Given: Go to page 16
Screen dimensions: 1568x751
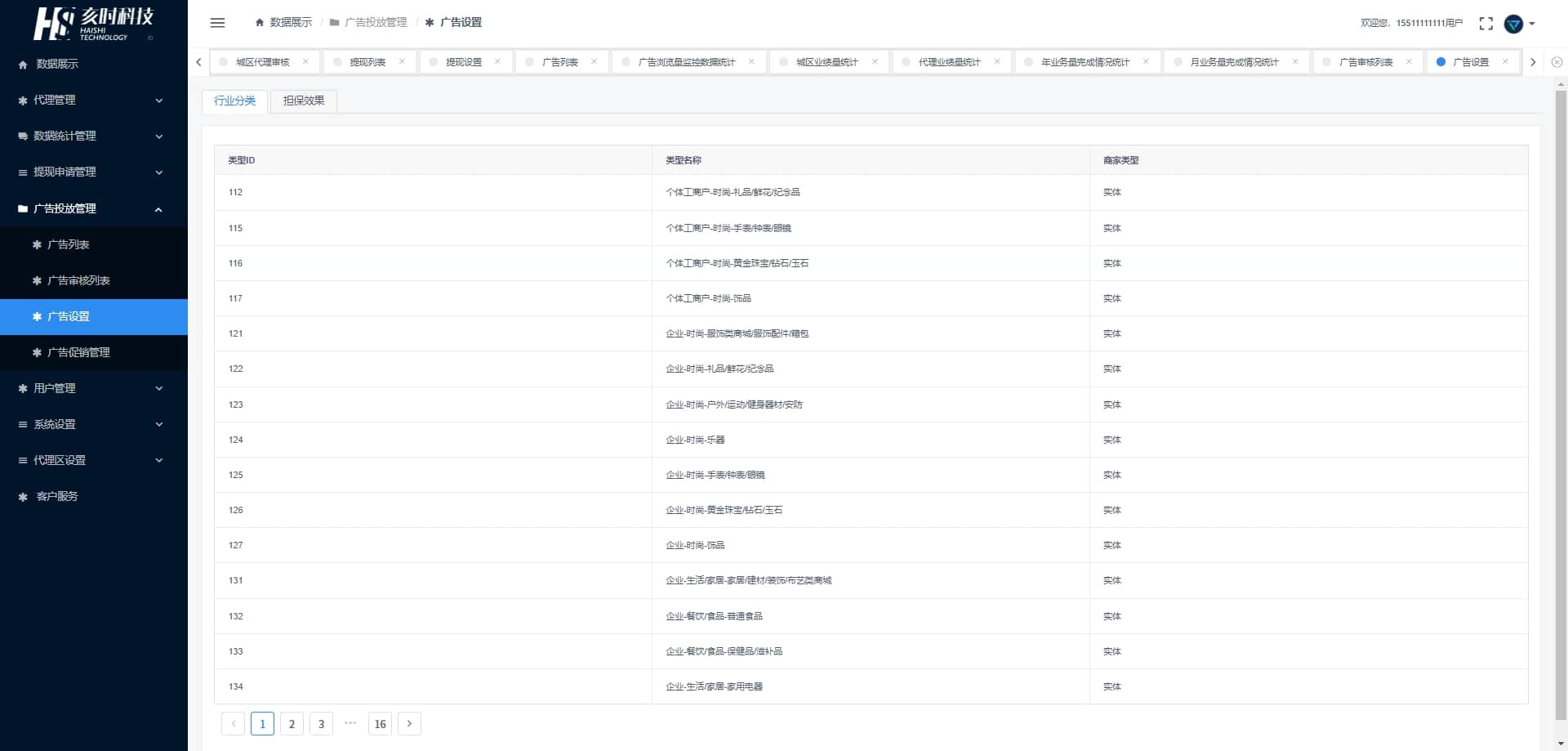Looking at the screenshot, I should pos(380,723).
